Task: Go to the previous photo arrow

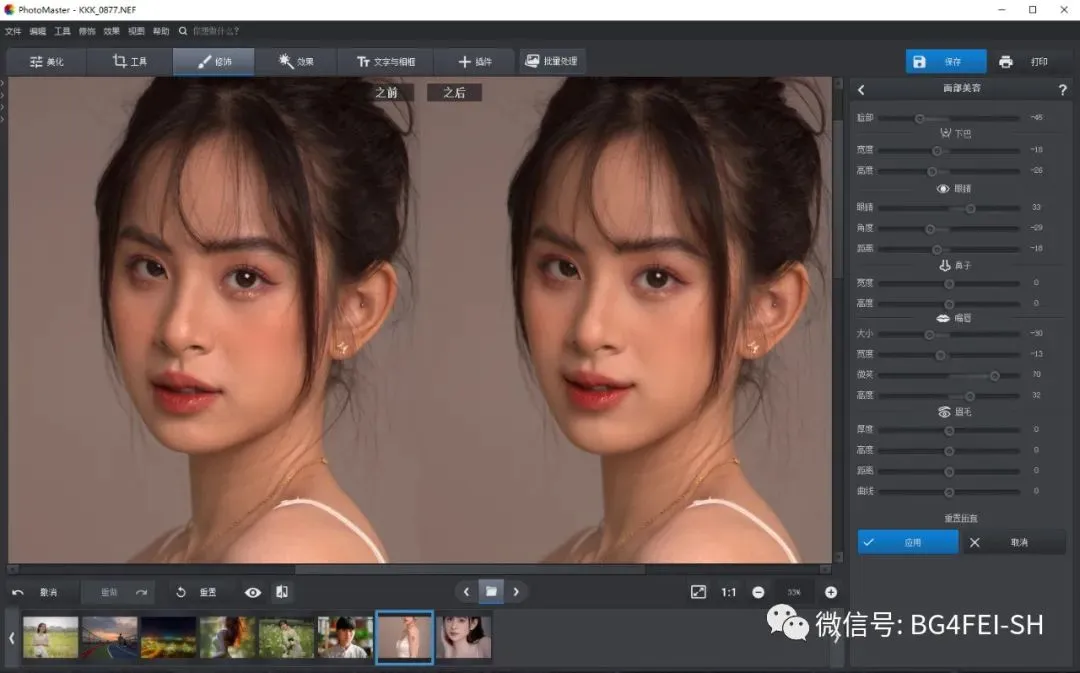Action: (x=466, y=592)
